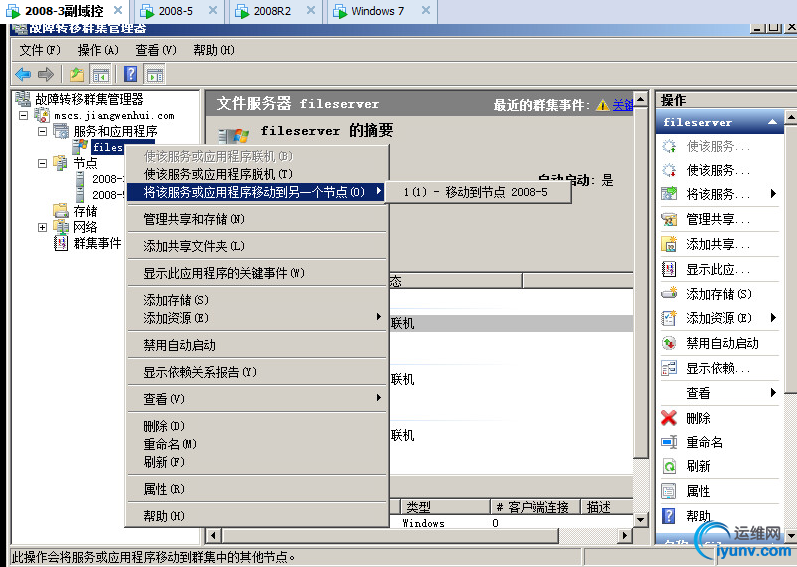Click the Show critical events icon in Actions pane

tap(669, 269)
